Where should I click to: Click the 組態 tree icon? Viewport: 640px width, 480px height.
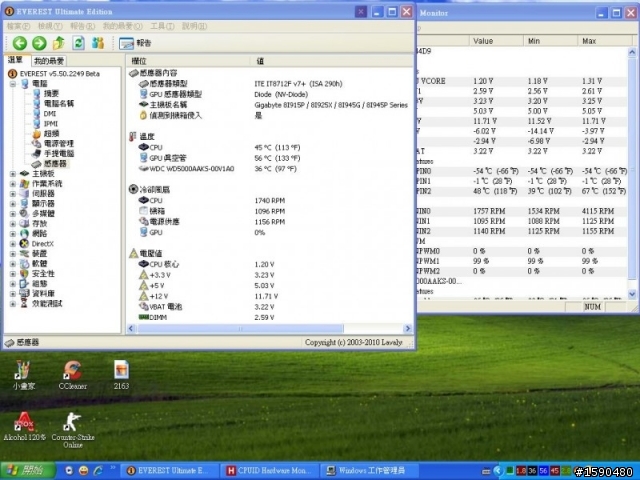point(24,284)
